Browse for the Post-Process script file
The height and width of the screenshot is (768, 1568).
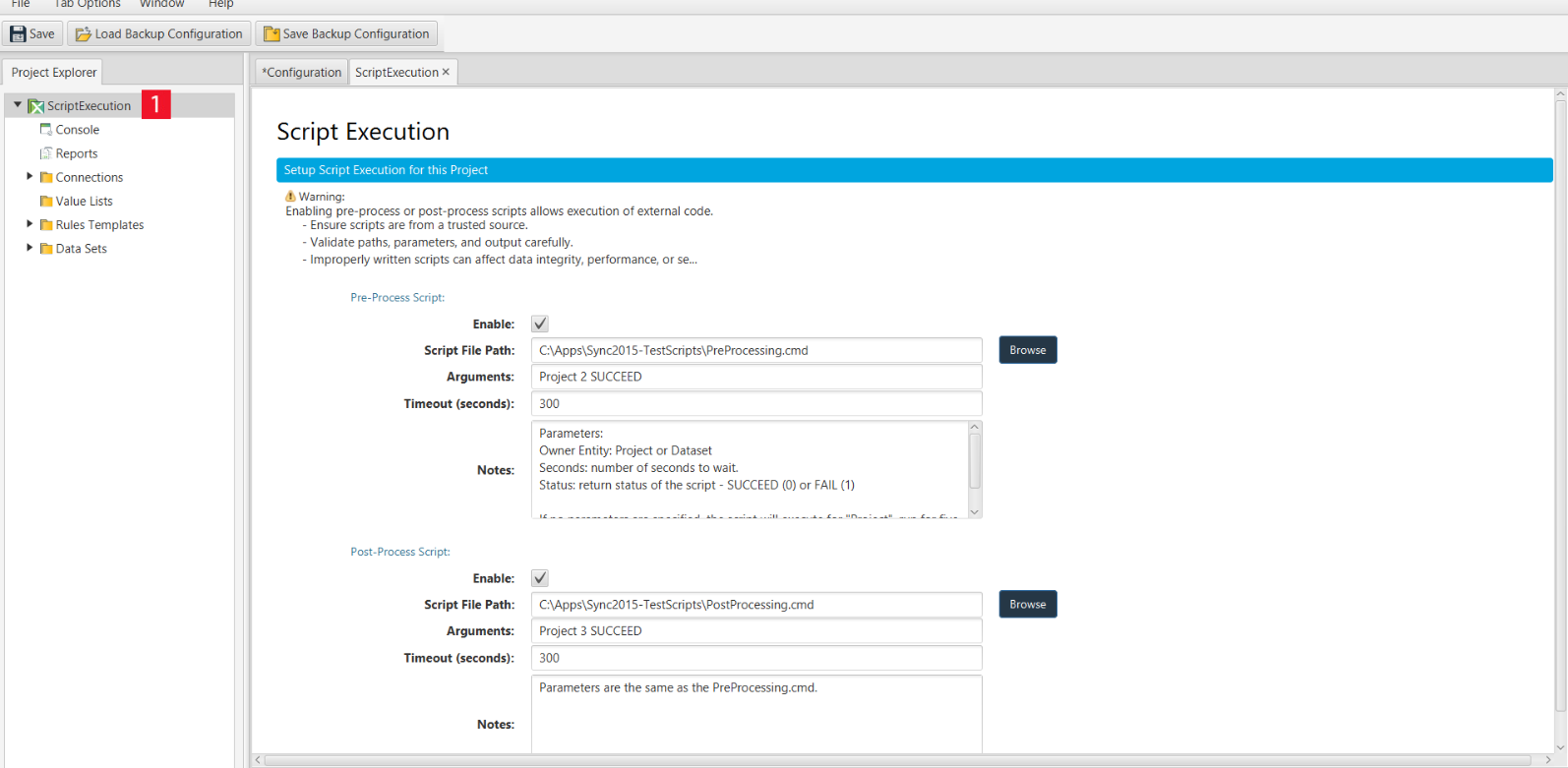1028,605
